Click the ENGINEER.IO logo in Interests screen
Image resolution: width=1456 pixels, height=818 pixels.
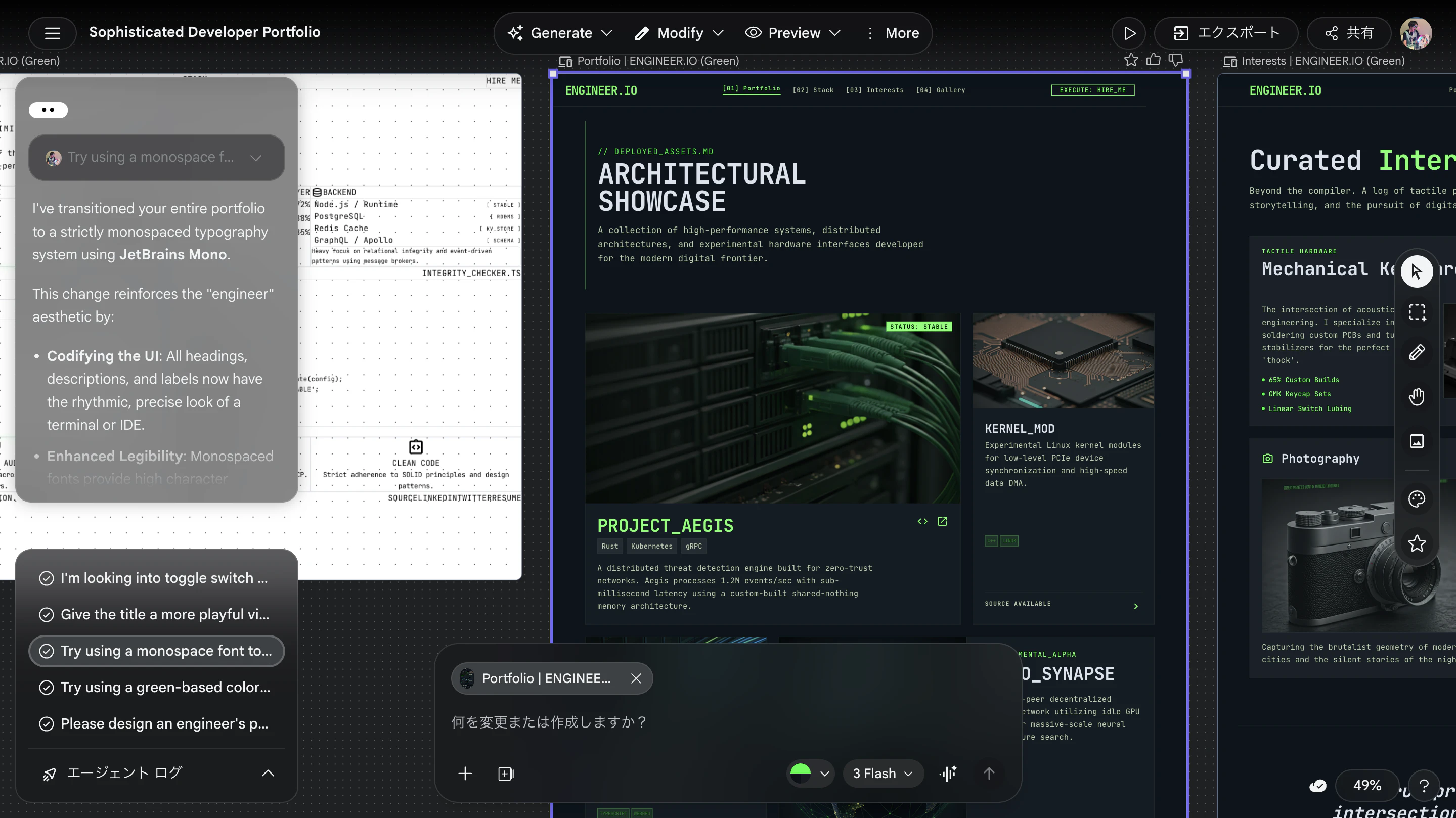click(x=1285, y=90)
